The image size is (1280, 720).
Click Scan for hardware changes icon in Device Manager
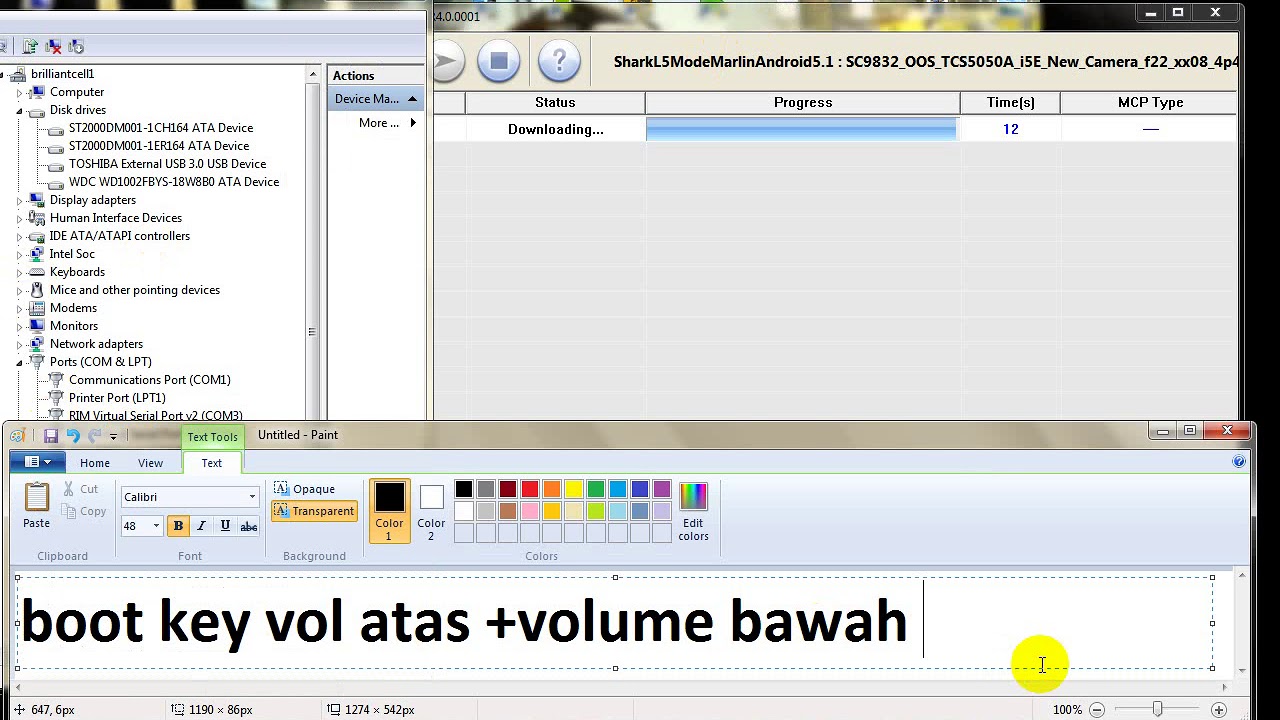[x=77, y=46]
